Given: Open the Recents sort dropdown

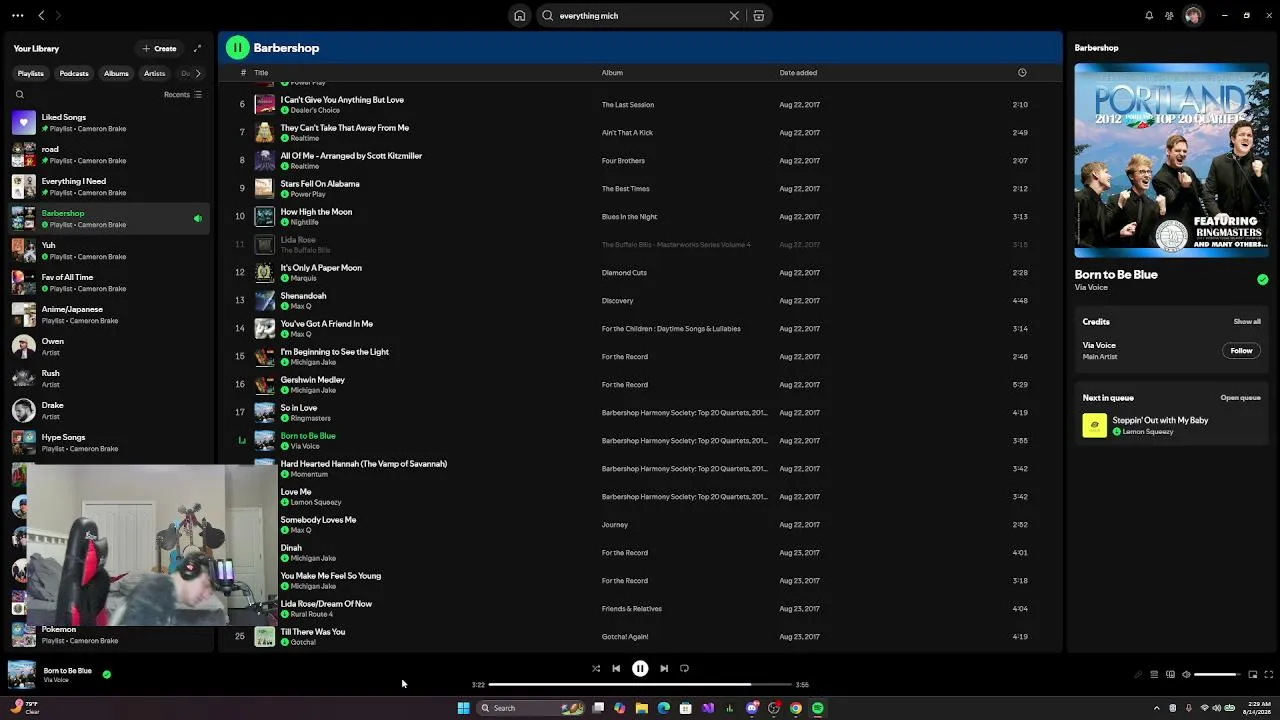Looking at the screenshot, I should (183, 94).
